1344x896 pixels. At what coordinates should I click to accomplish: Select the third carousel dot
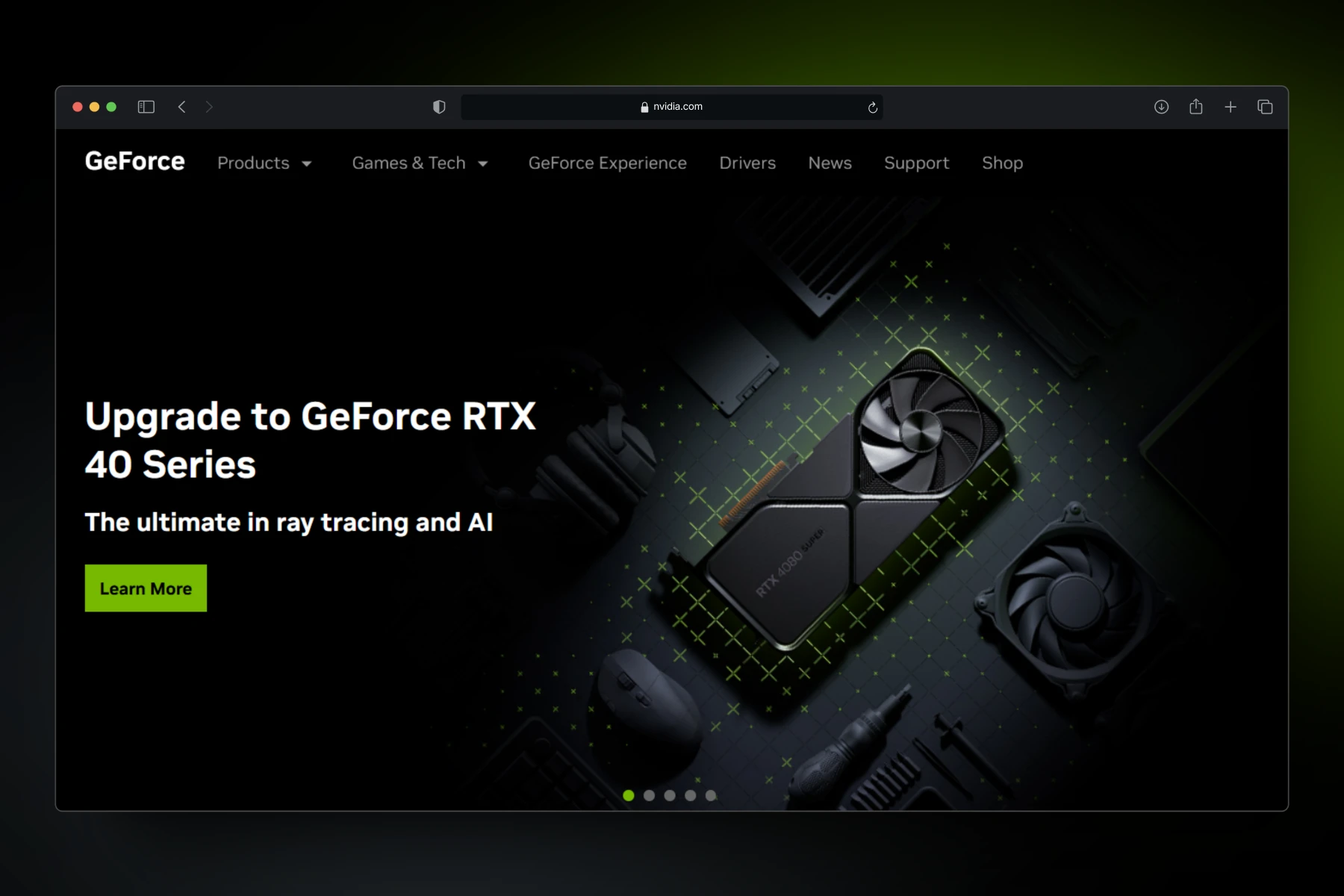pos(670,795)
